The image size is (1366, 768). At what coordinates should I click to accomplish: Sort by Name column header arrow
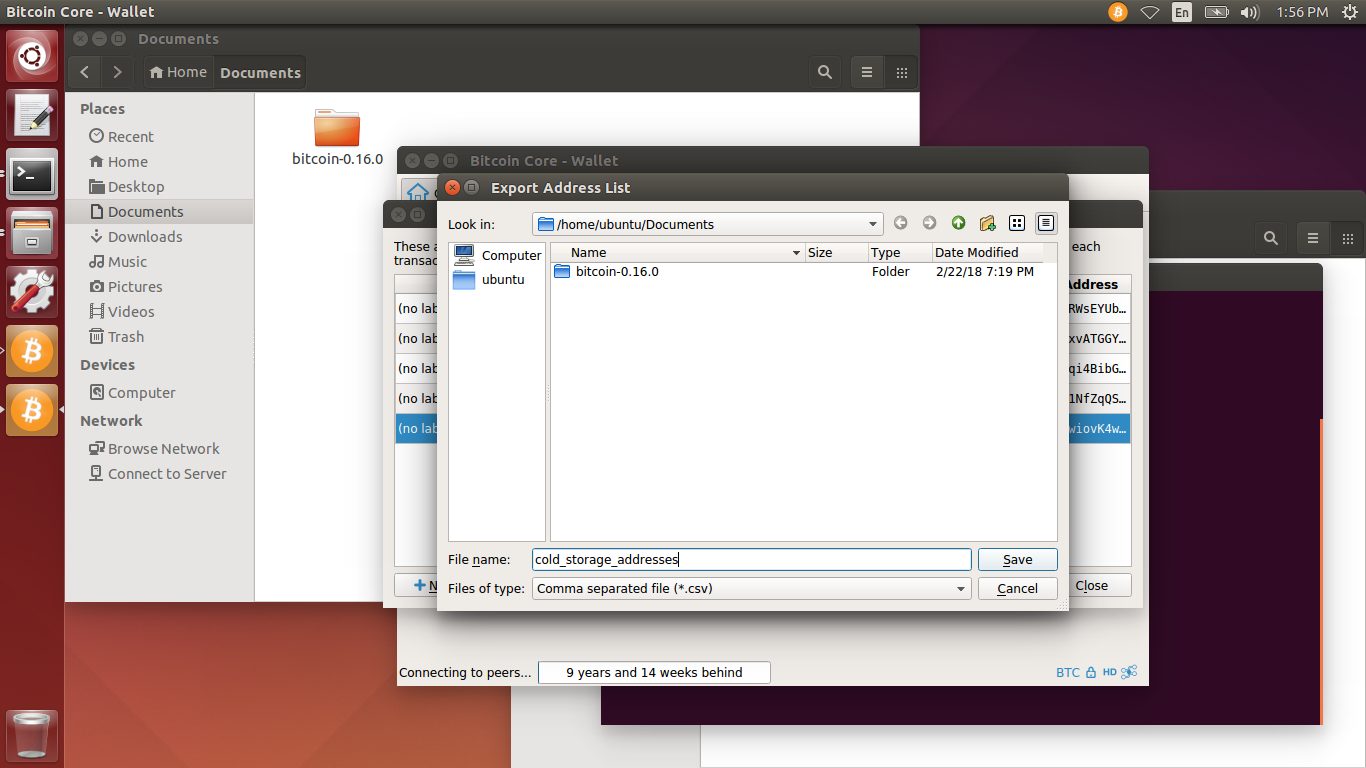click(x=796, y=253)
